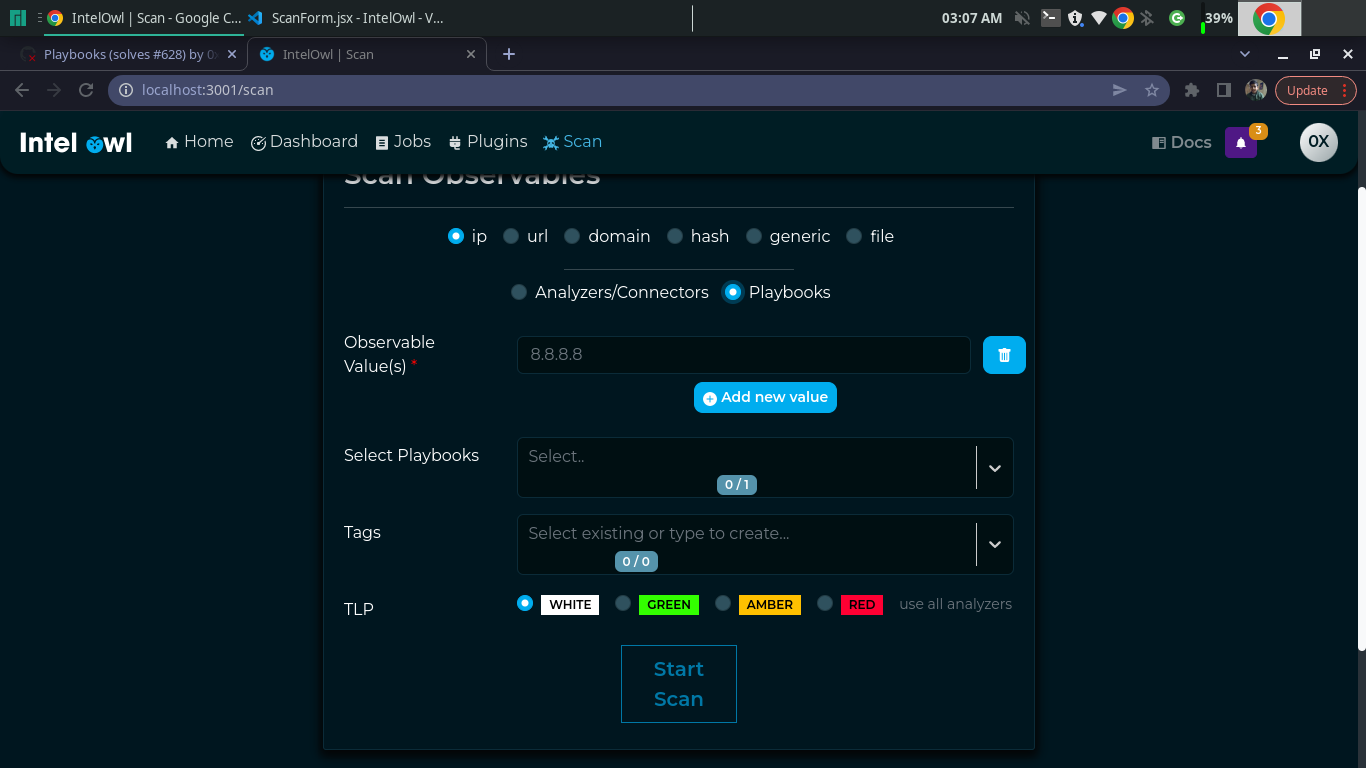
Task: Open the Scan nav item
Action: (x=572, y=142)
